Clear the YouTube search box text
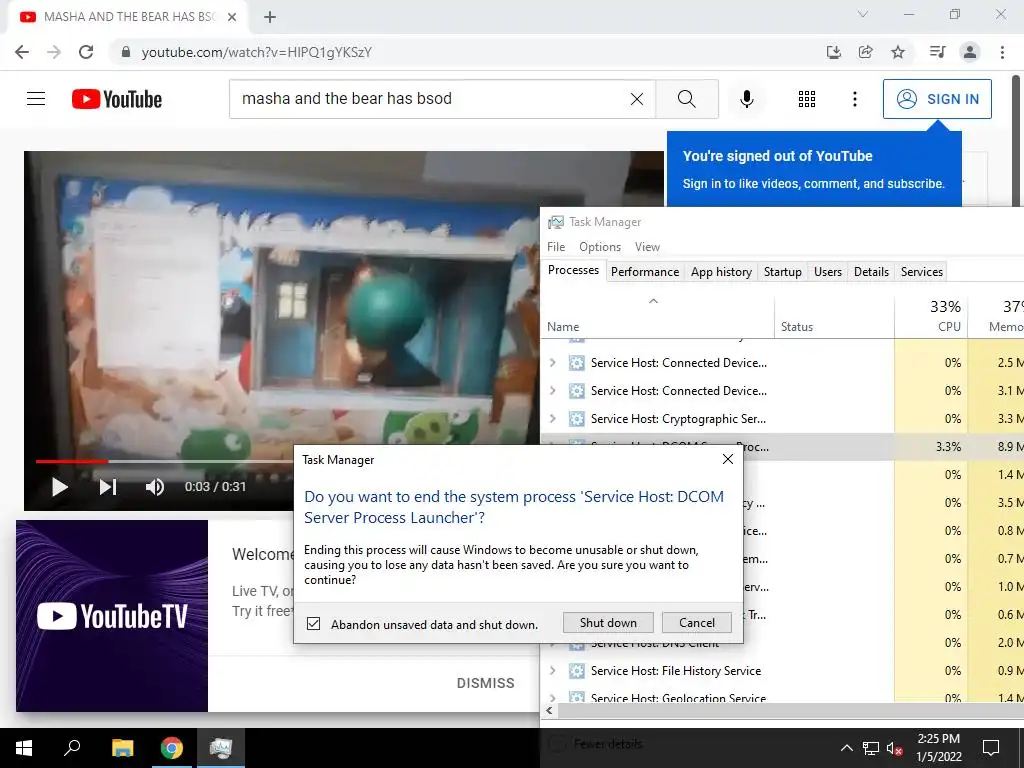Image resolution: width=1024 pixels, height=768 pixels. pyautogui.click(x=637, y=99)
